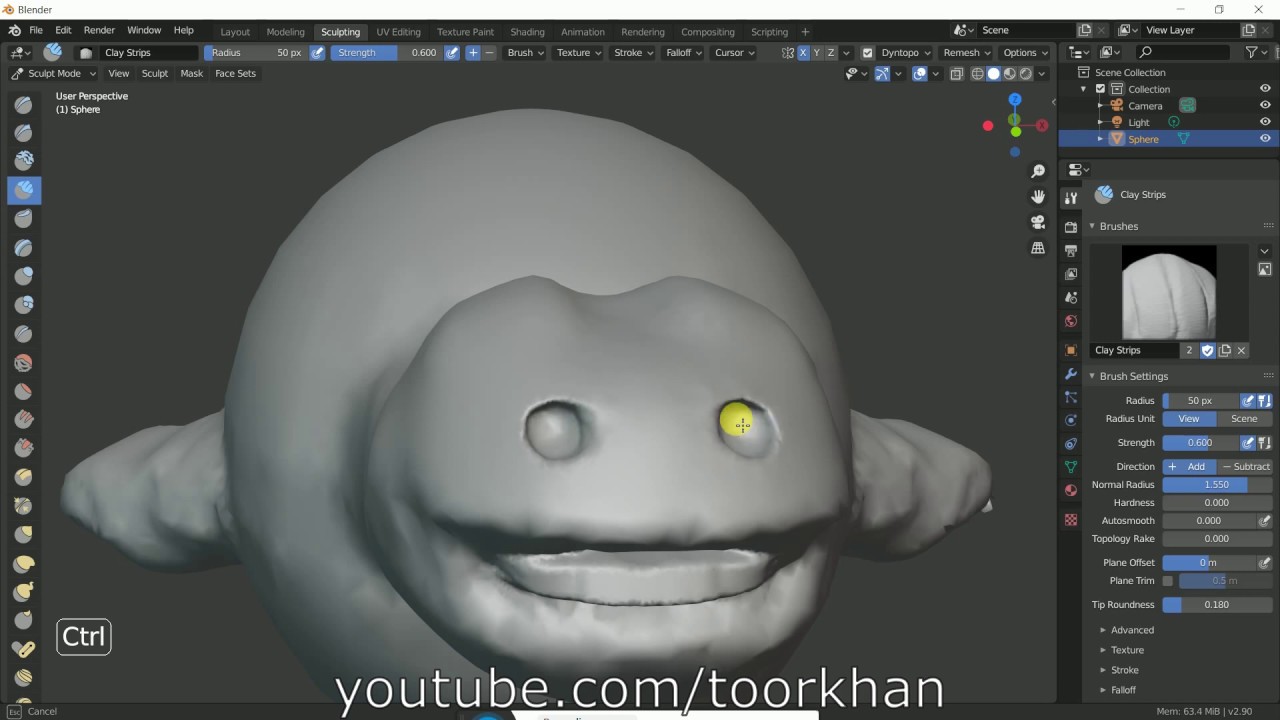Toggle Z axis symmetry
This screenshot has width=1280, height=720.
coord(830,52)
